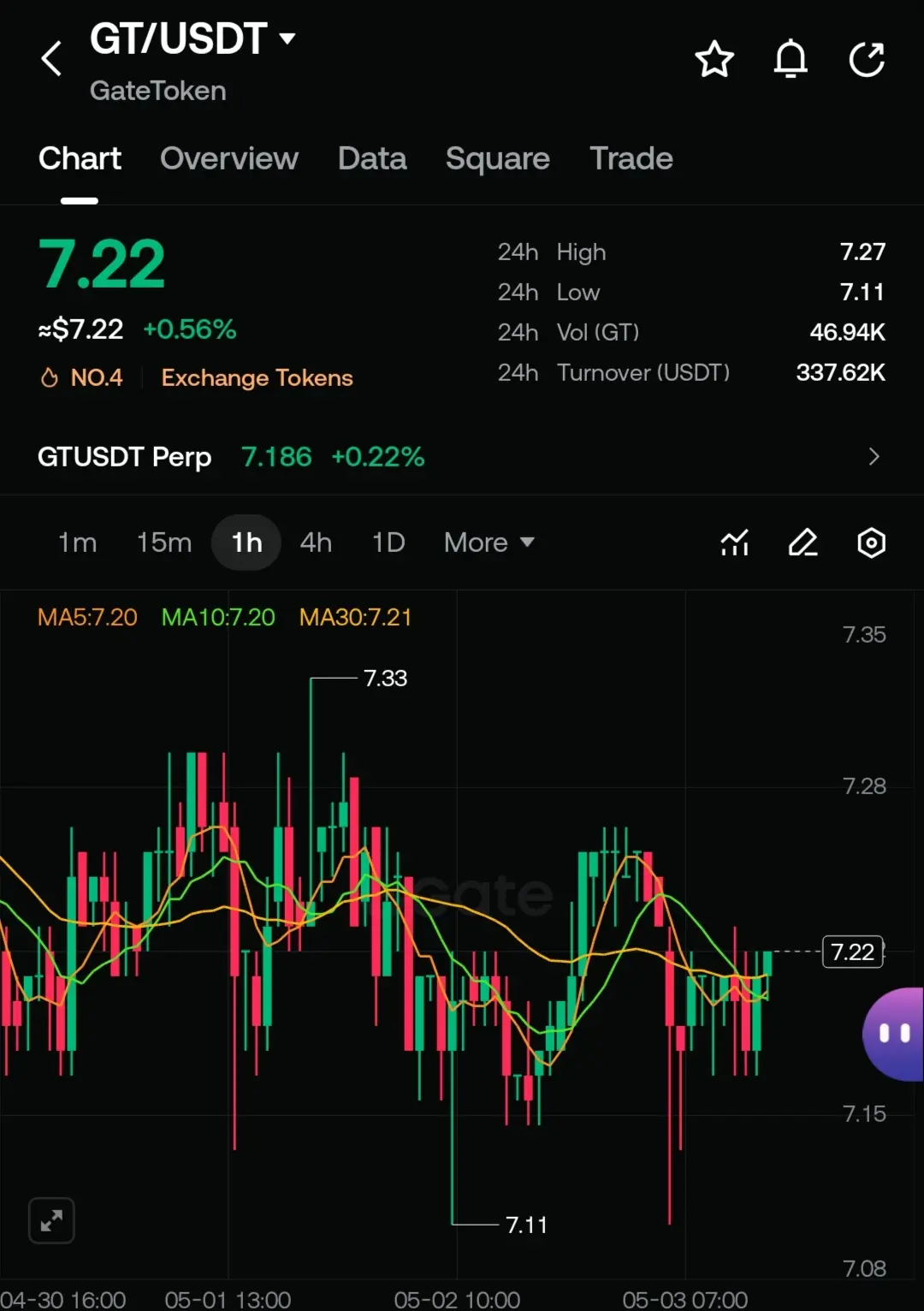
Task: Open the Exchange Tokens category link
Action: tap(257, 377)
